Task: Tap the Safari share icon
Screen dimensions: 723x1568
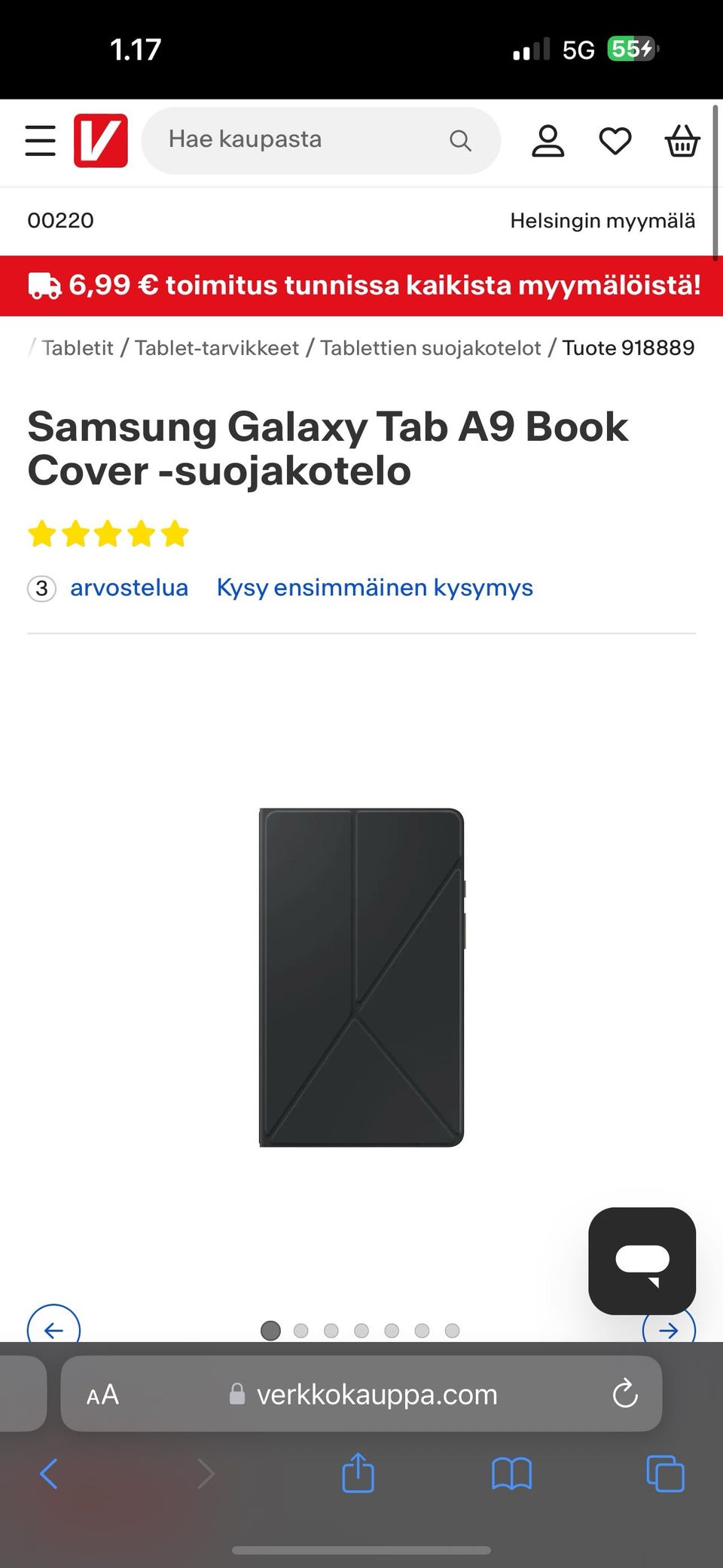Action: click(x=358, y=1472)
